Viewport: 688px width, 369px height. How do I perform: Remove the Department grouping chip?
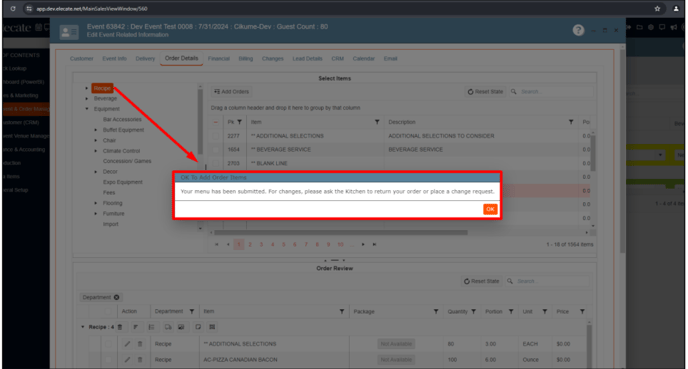pos(117,297)
